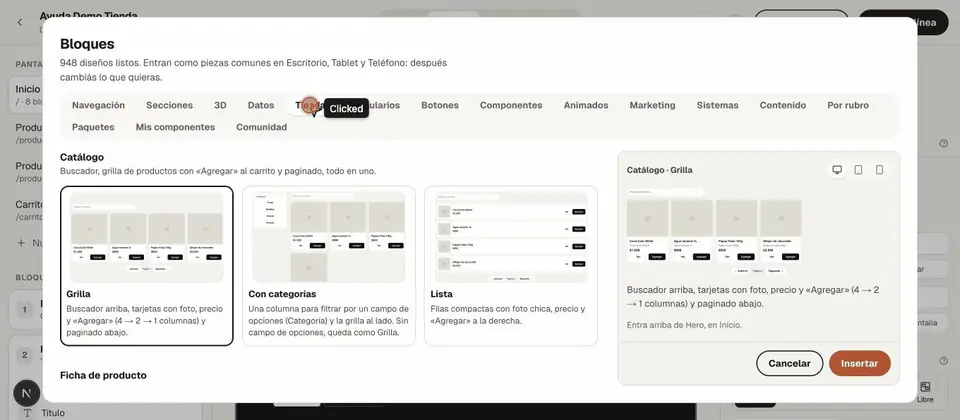This screenshot has width=960, height=420.
Task: Go back with the top-left arrow
Action: pyautogui.click(x=20, y=22)
